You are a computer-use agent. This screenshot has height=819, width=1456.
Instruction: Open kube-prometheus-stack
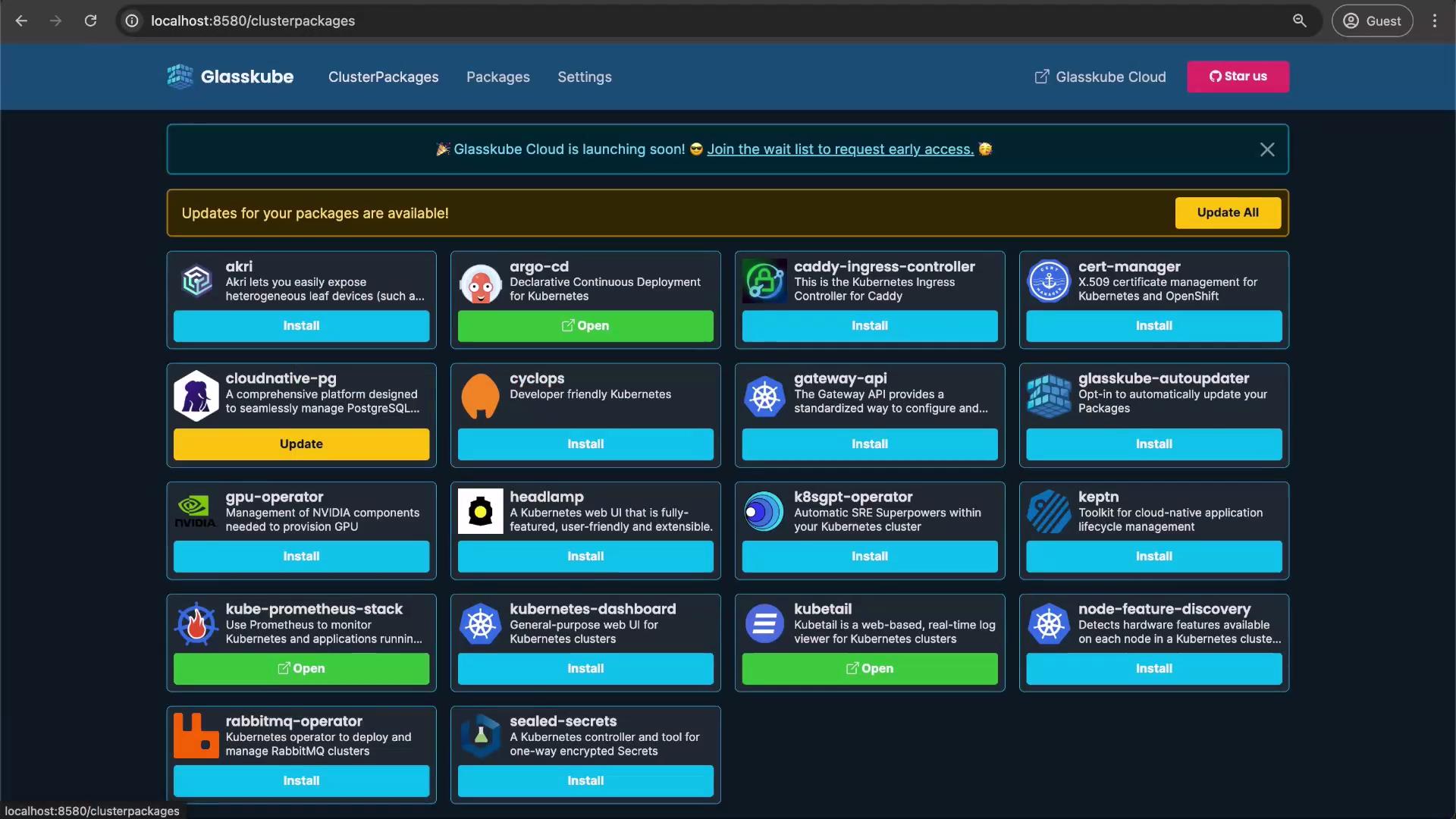[301, 669]
